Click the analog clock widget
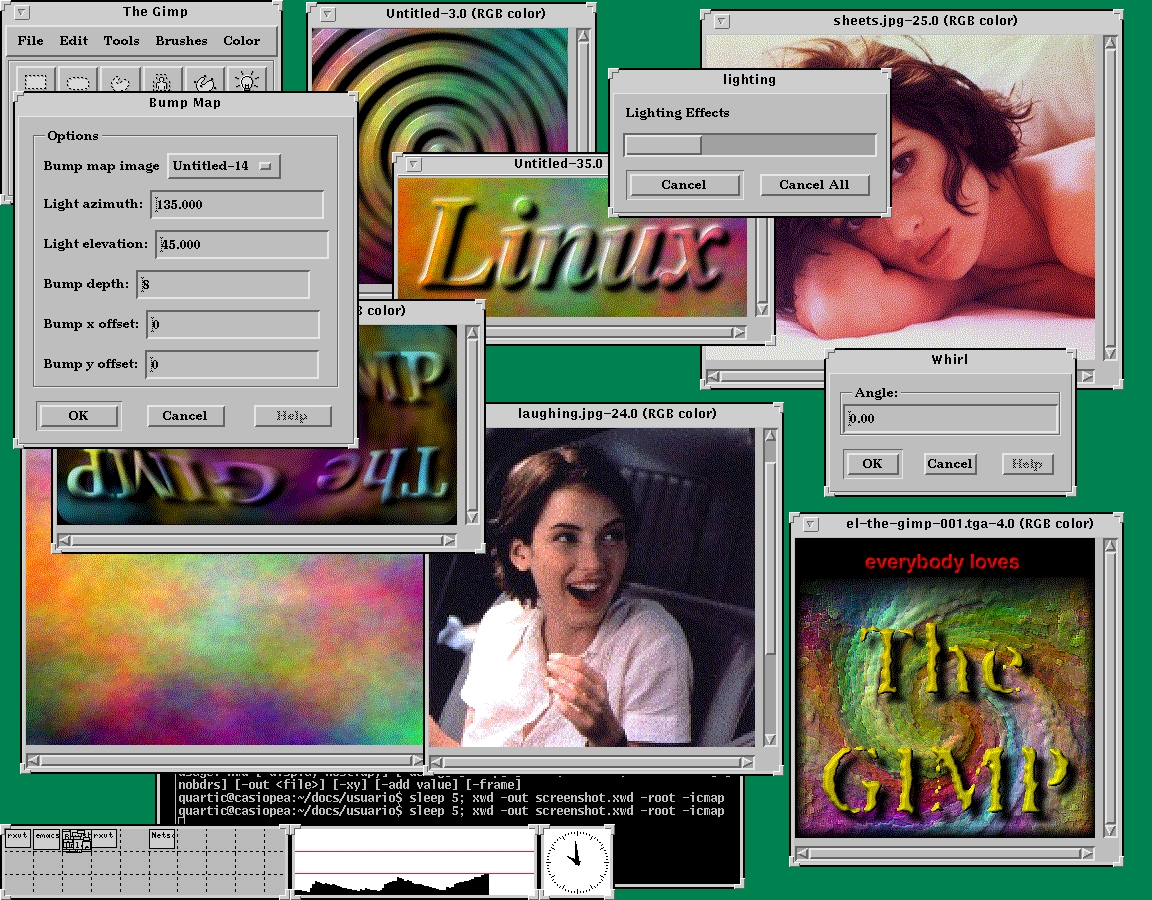The image size is (1152, 900). click(x=577, y=861)
